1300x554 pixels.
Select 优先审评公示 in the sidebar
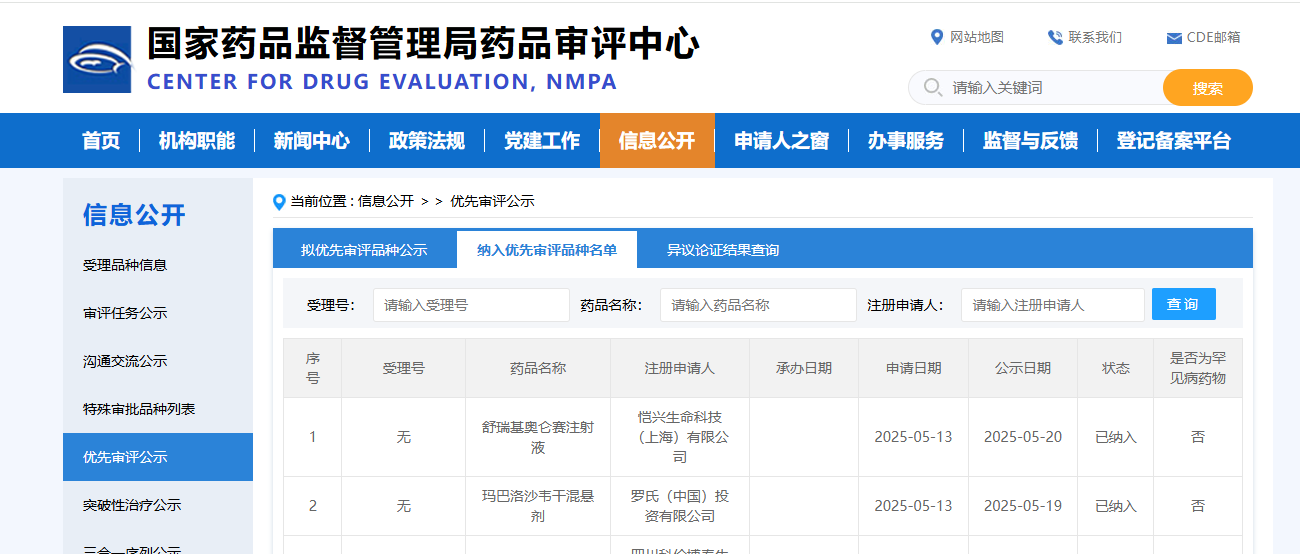pyautogui.click(x=158, y=457)
